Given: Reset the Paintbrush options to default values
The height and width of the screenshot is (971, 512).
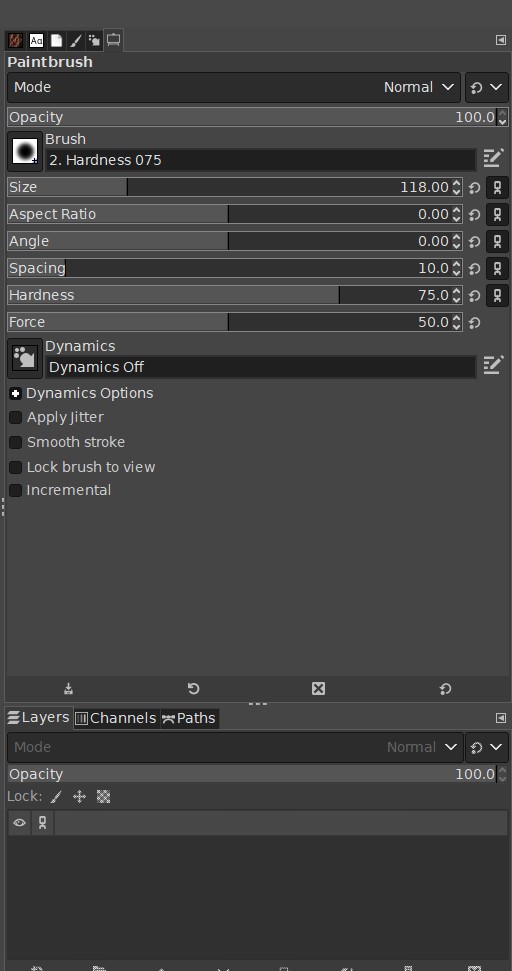Looking at the screenshot, I should coord(445,689).
